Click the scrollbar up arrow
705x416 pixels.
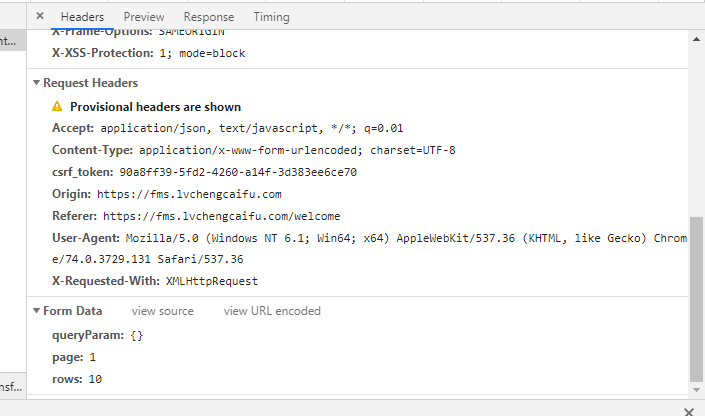click(696, 39)
